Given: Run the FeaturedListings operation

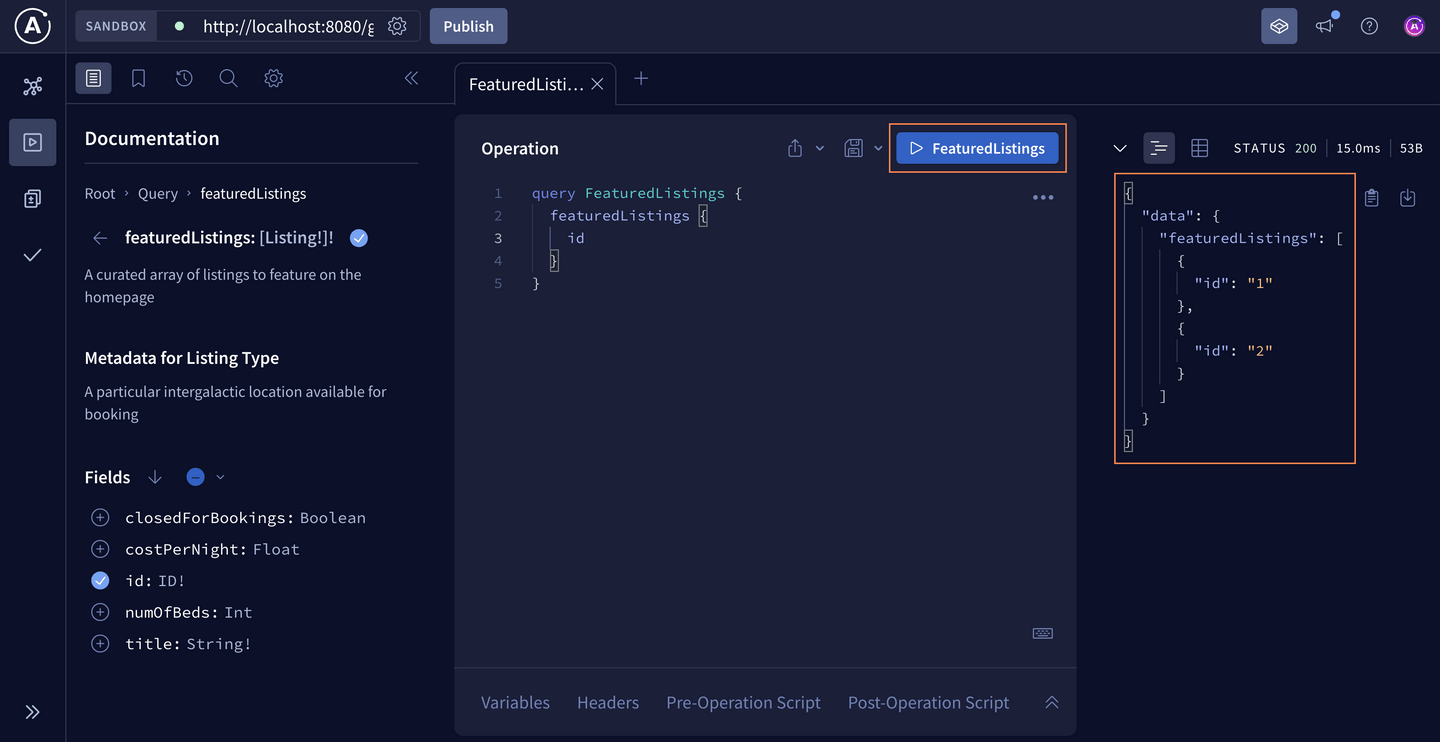Looking at the screenshot, I should (x=976, y=147).
